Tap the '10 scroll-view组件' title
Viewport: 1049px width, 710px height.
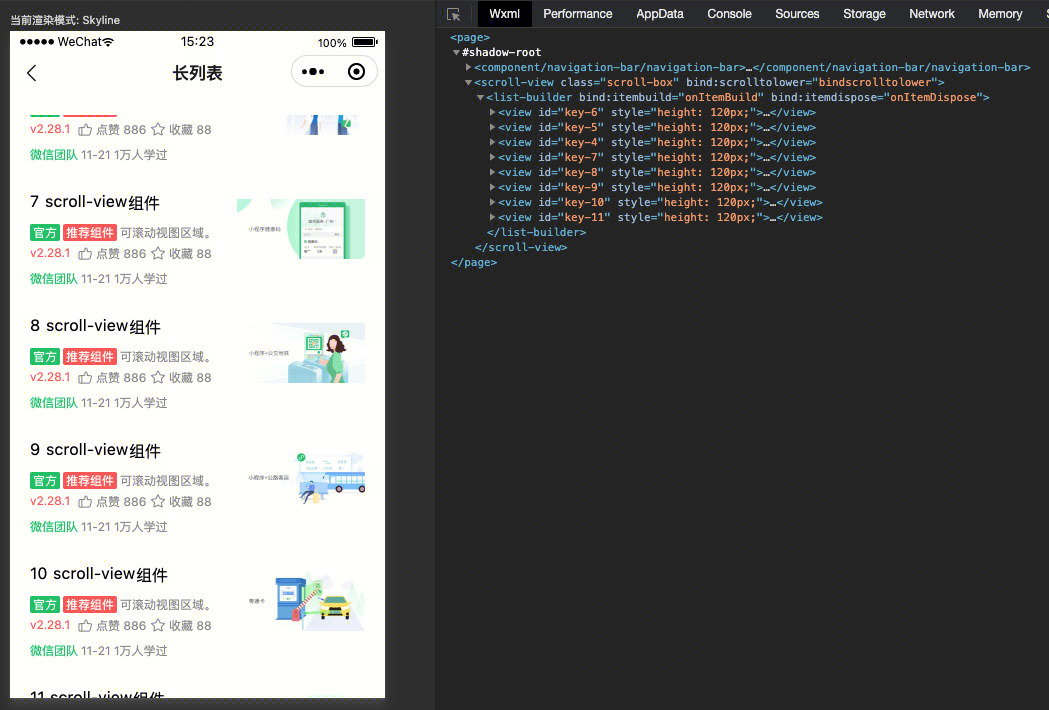pyautogui.click(x=99, y=574)
